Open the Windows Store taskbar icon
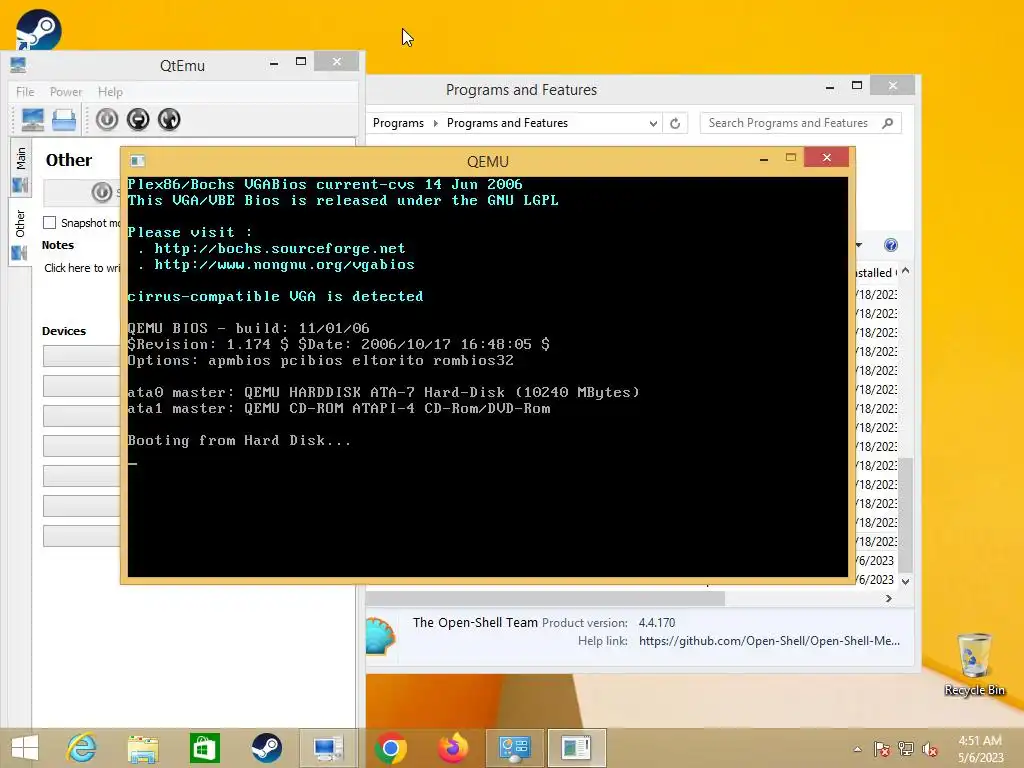 (204, 748)
